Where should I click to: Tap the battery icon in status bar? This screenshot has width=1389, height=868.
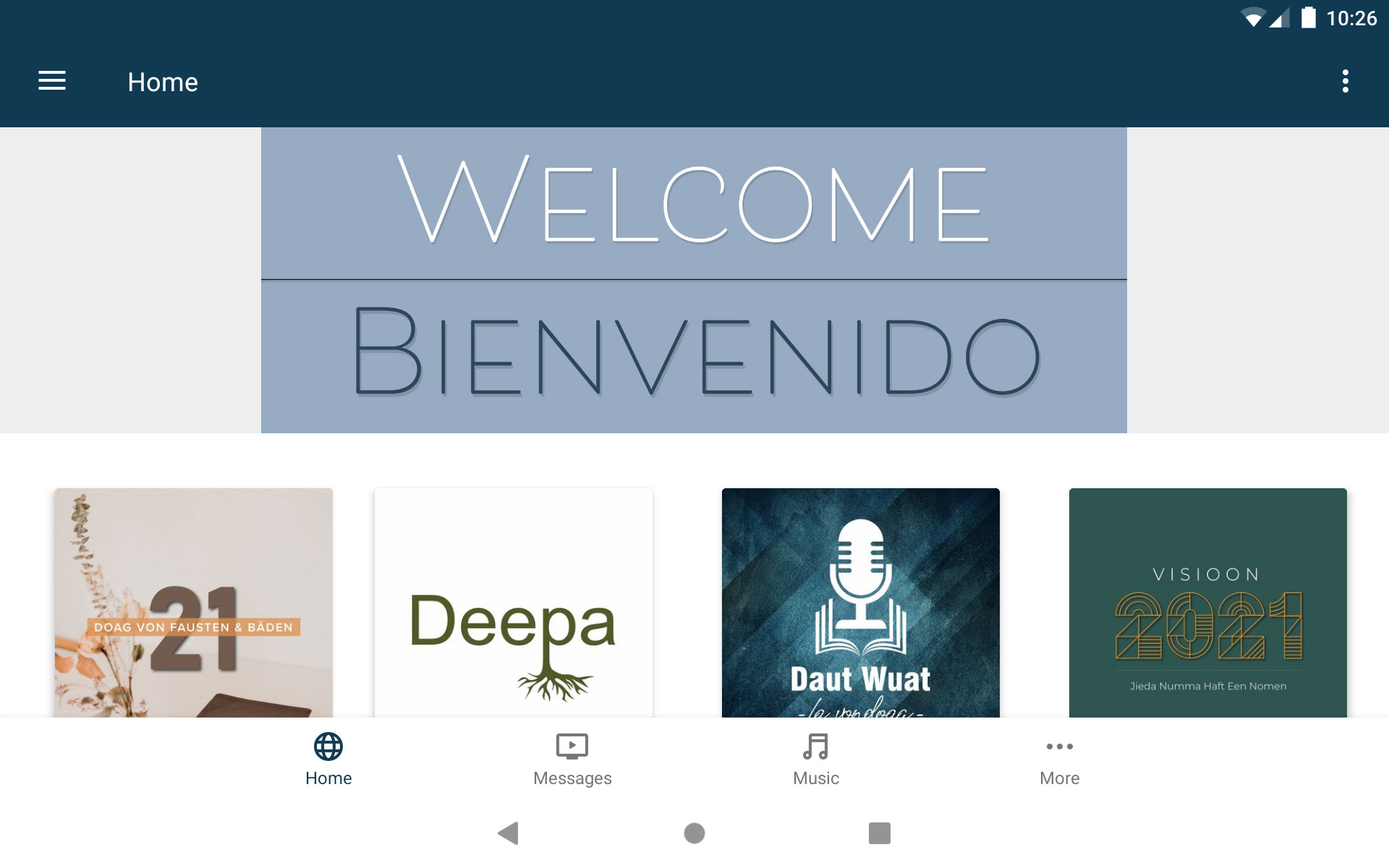coord(1308,18)
